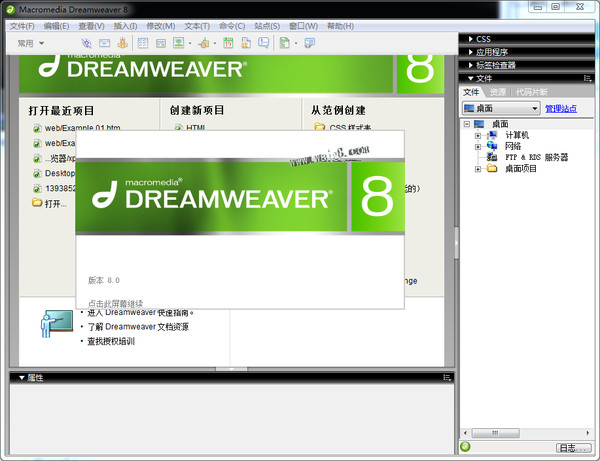Click the Insert Table toolbar icon
This screenshot has height=461, width=600.
pyautogui.click(x=143, y=43)
